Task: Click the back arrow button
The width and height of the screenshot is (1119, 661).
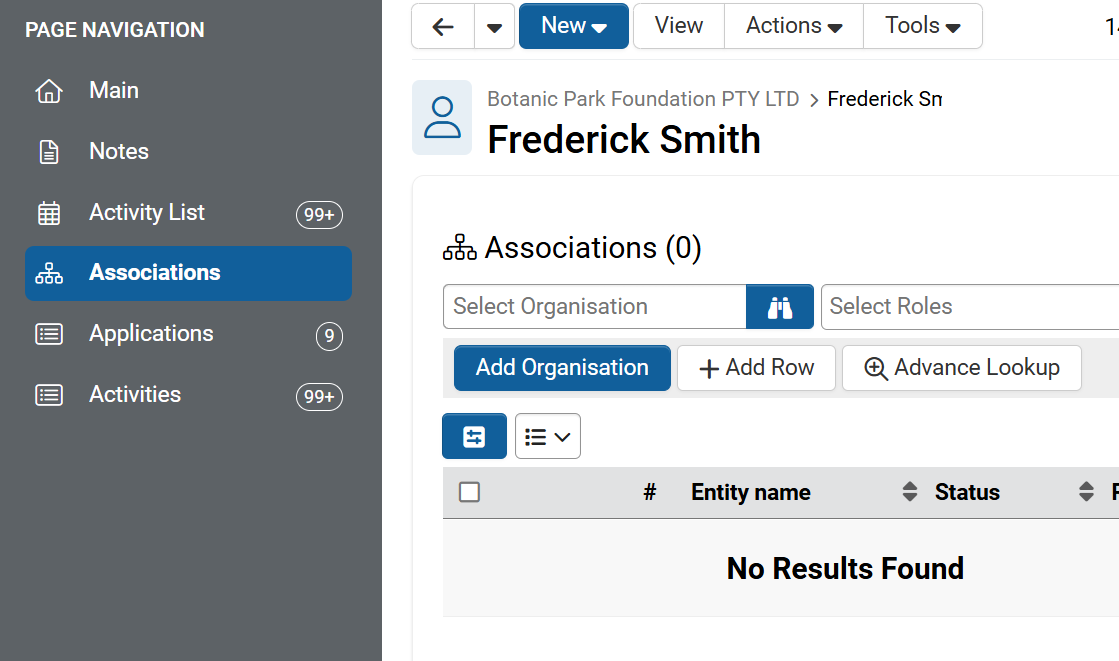Action: [443, 27]
